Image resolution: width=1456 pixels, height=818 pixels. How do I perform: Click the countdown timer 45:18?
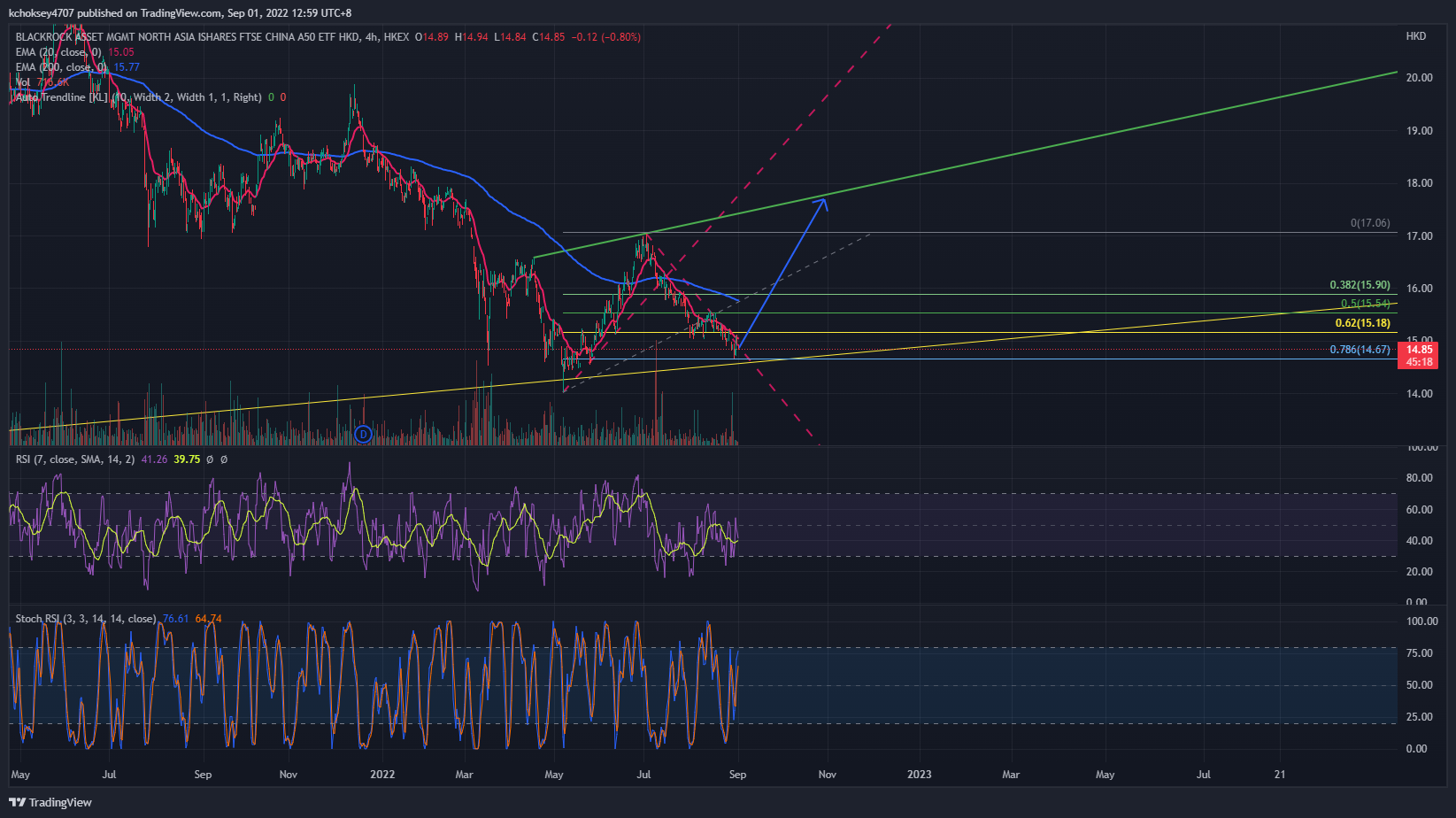[1419, 362]
